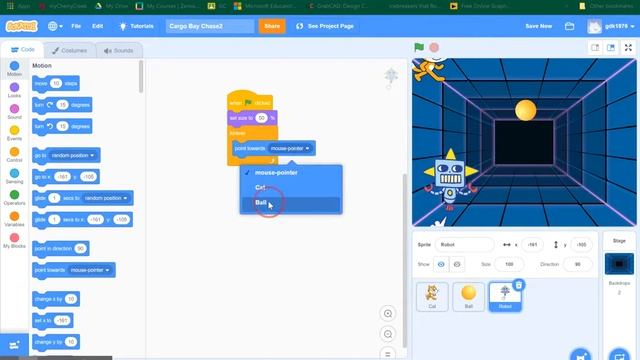Click the sprite y position field

click(x=581, y=244)
